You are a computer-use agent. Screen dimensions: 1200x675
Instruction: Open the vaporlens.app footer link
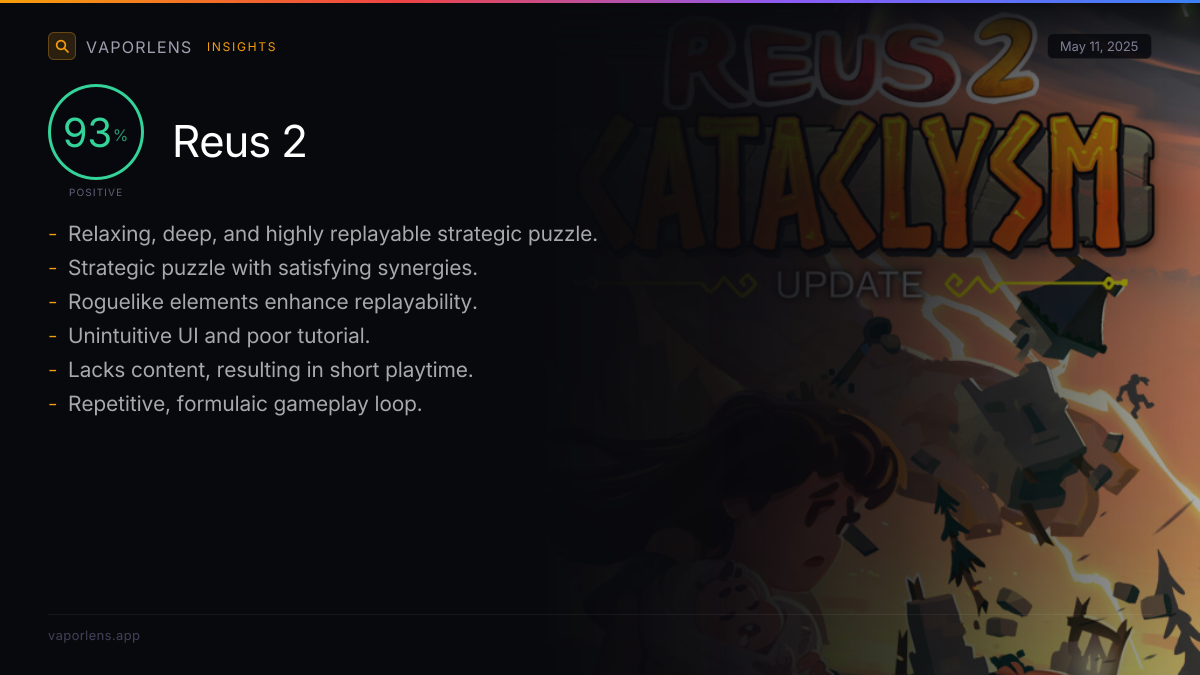click(x=94, y=635)
